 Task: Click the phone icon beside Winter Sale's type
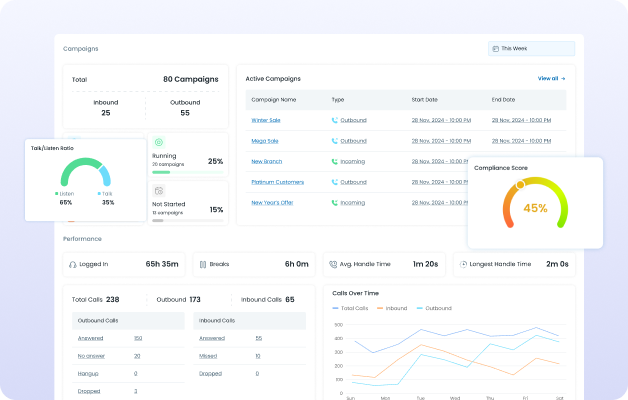pos(335,120)
